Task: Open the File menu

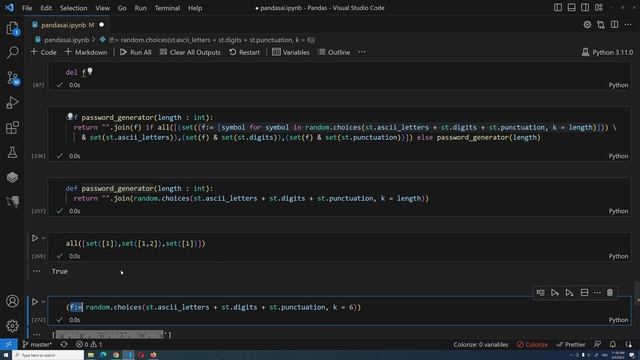Action: coord(27,8)
